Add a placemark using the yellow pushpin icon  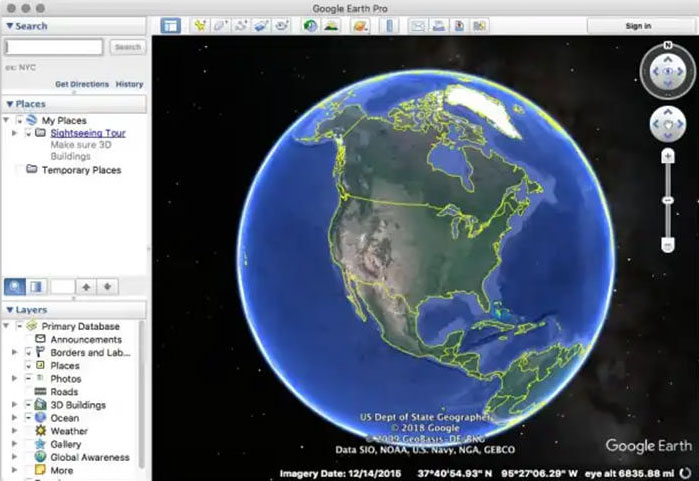pos(200,25)
